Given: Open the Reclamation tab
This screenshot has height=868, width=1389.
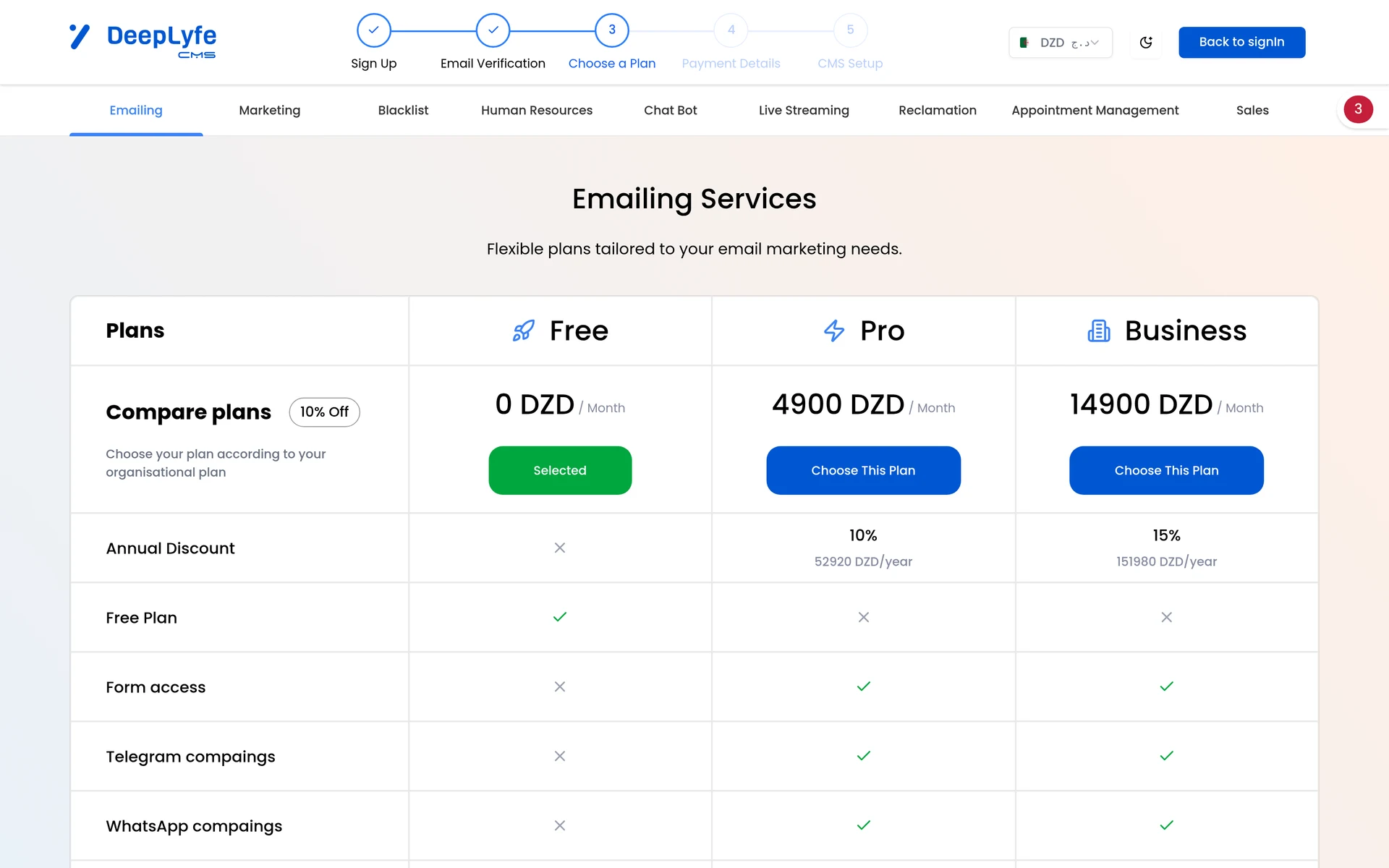Looking at the screenshot, I should tap(938, 110).
